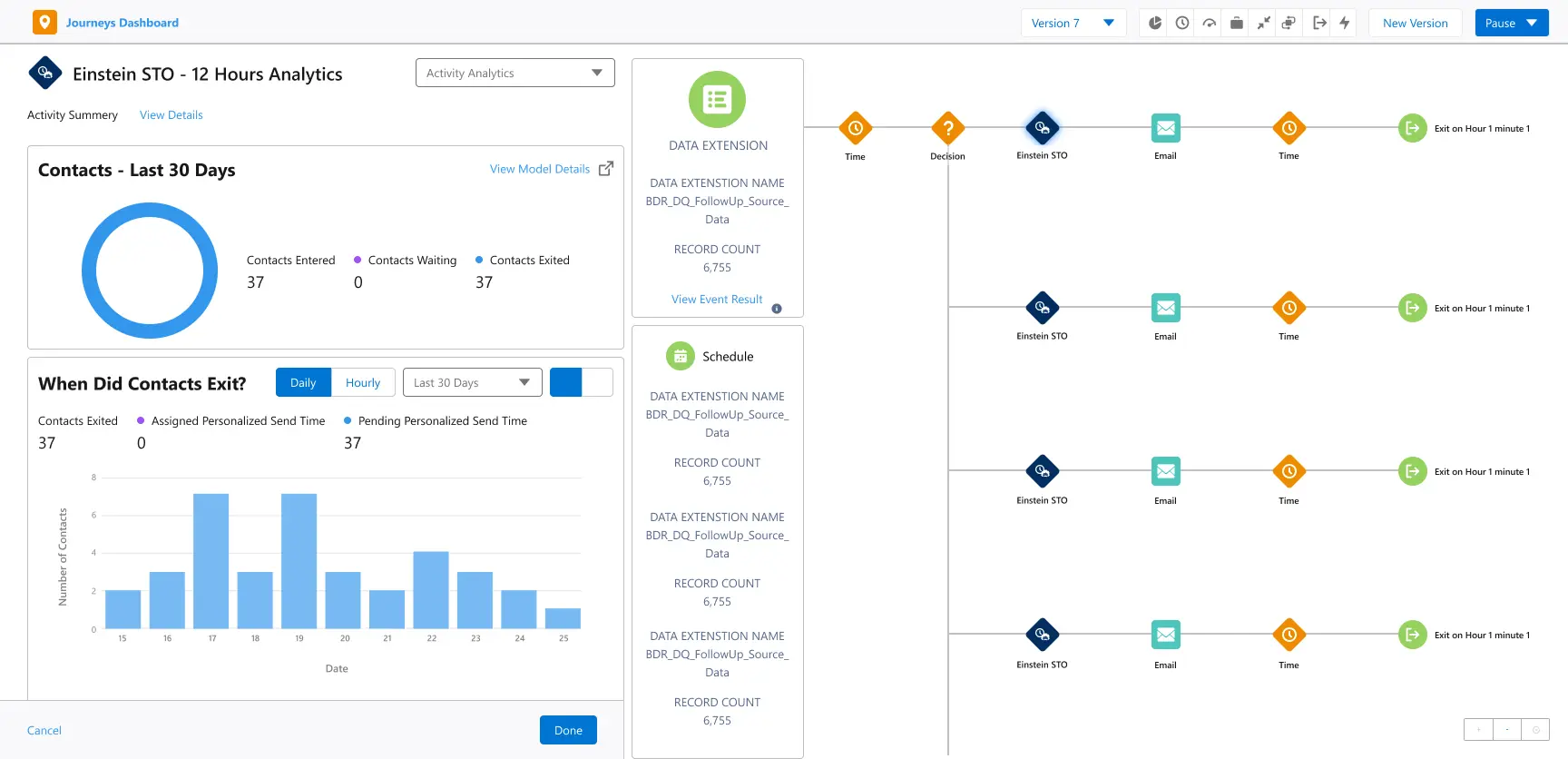Click the Pause button label
This screenshot has height=759, width=1568.
click(1500, 23)
